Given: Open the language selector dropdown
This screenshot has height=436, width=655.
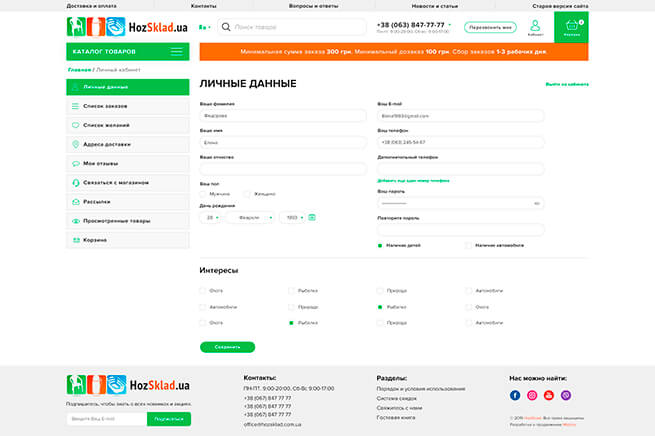Looking at the screenshot, I should tap(205, 27).
